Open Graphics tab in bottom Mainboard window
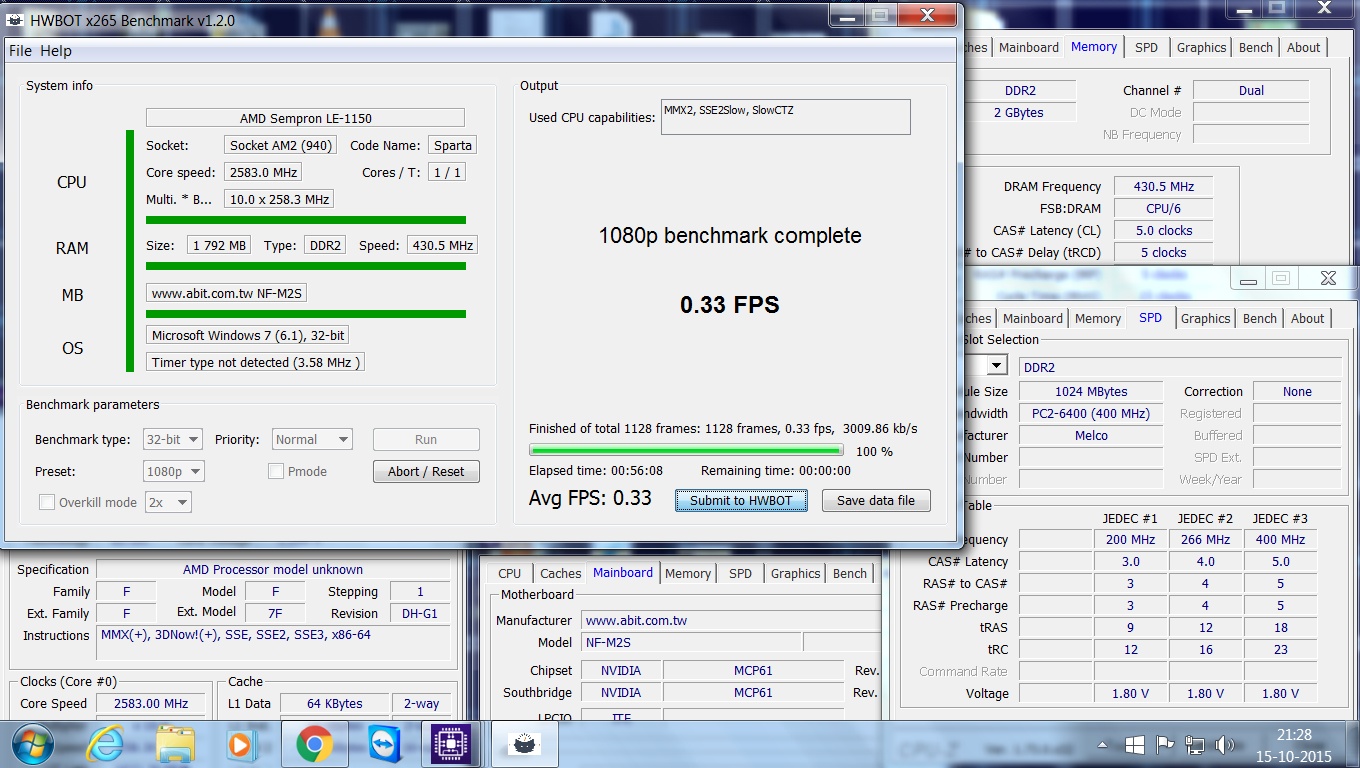 click(796, 573)
